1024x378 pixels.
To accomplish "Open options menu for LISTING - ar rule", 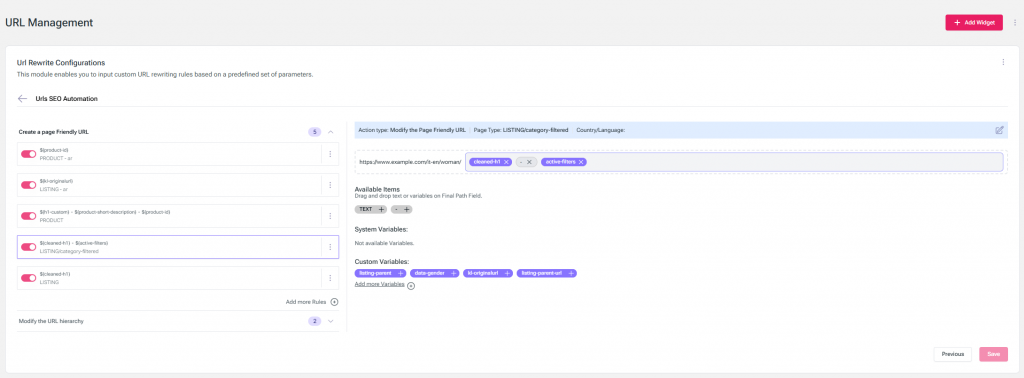I will (330, 185).
